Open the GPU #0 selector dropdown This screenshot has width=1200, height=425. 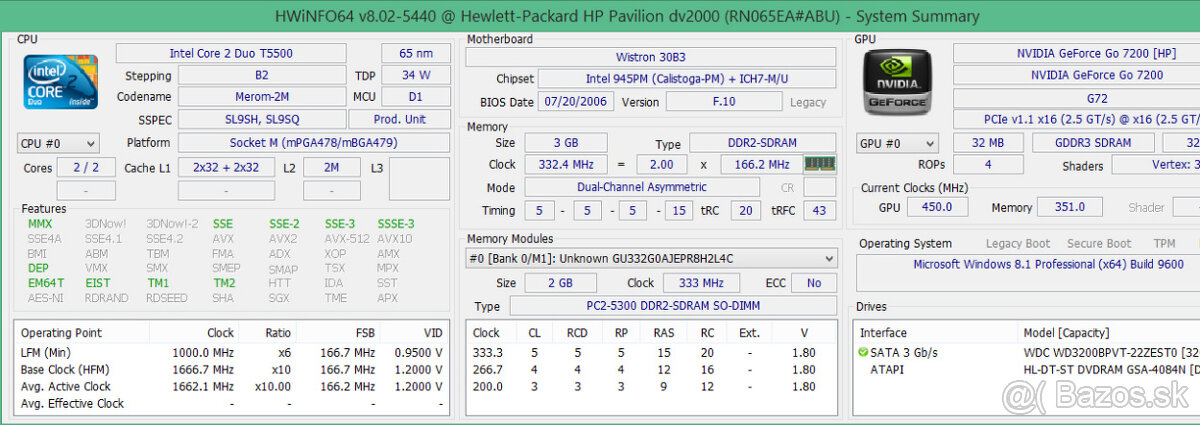(x=897, y=143)
